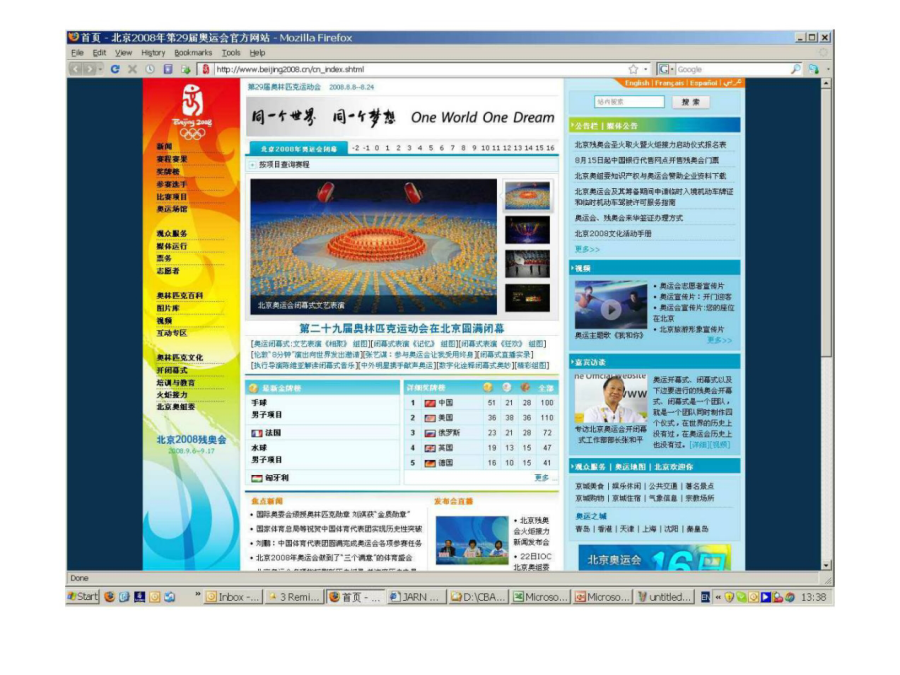Click the Germany flag in medal table
The image size is (900, 675).
tap(430, 463)
